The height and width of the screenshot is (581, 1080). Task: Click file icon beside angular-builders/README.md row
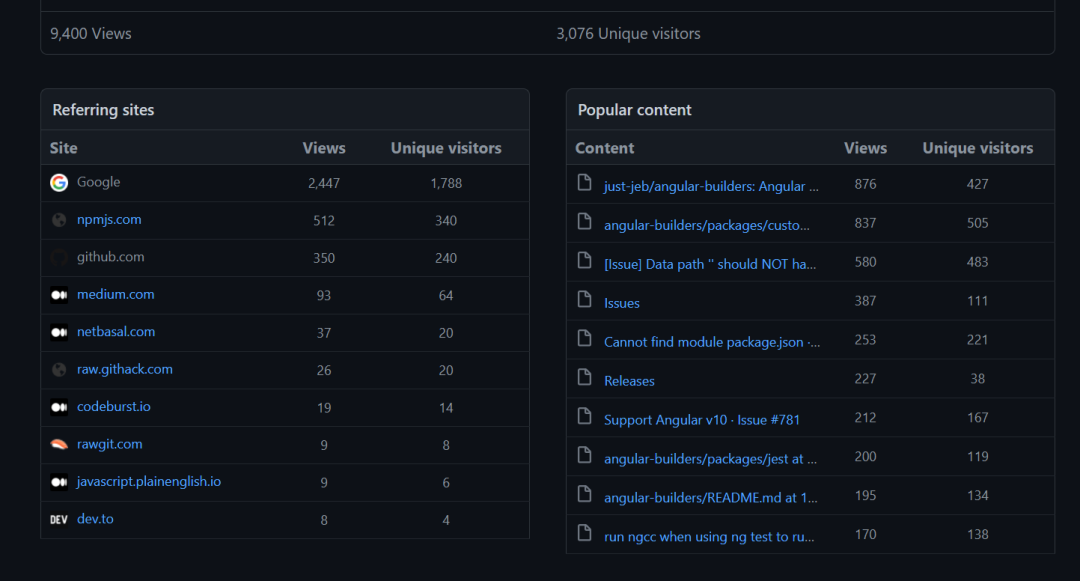(x=585, y=494)
